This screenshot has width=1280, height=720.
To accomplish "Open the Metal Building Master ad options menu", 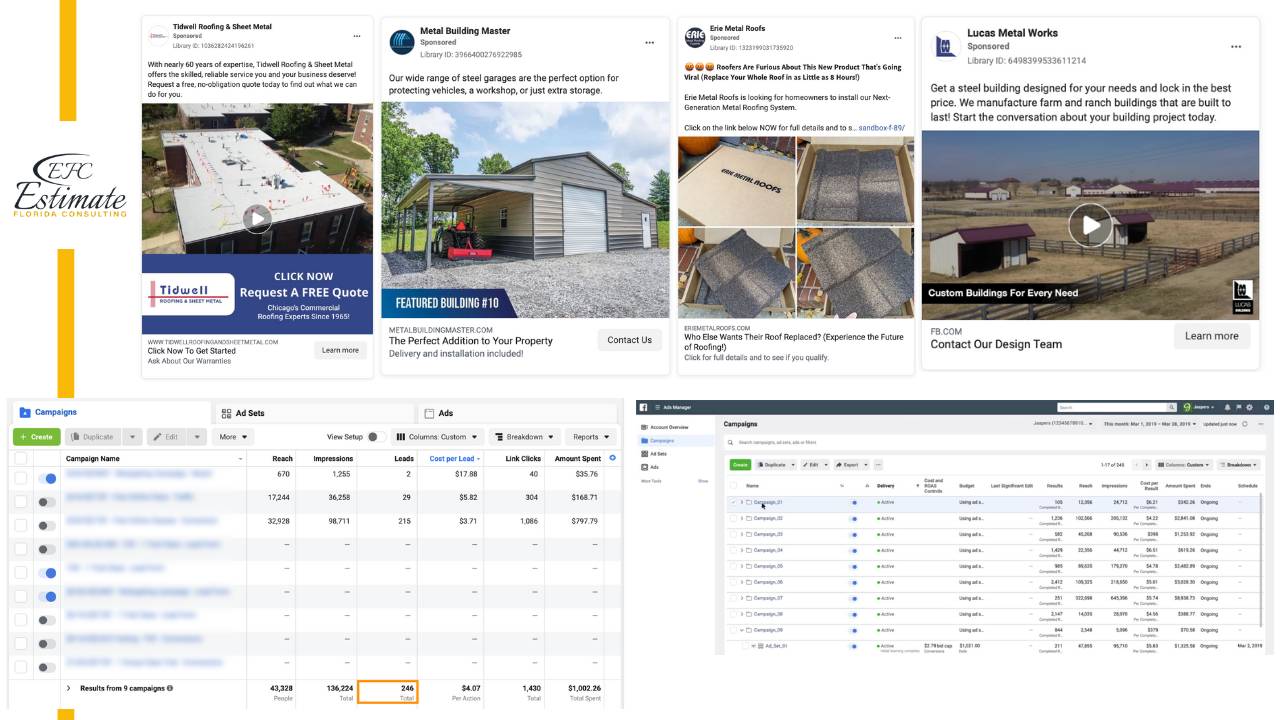I will (x=649, y=43).
